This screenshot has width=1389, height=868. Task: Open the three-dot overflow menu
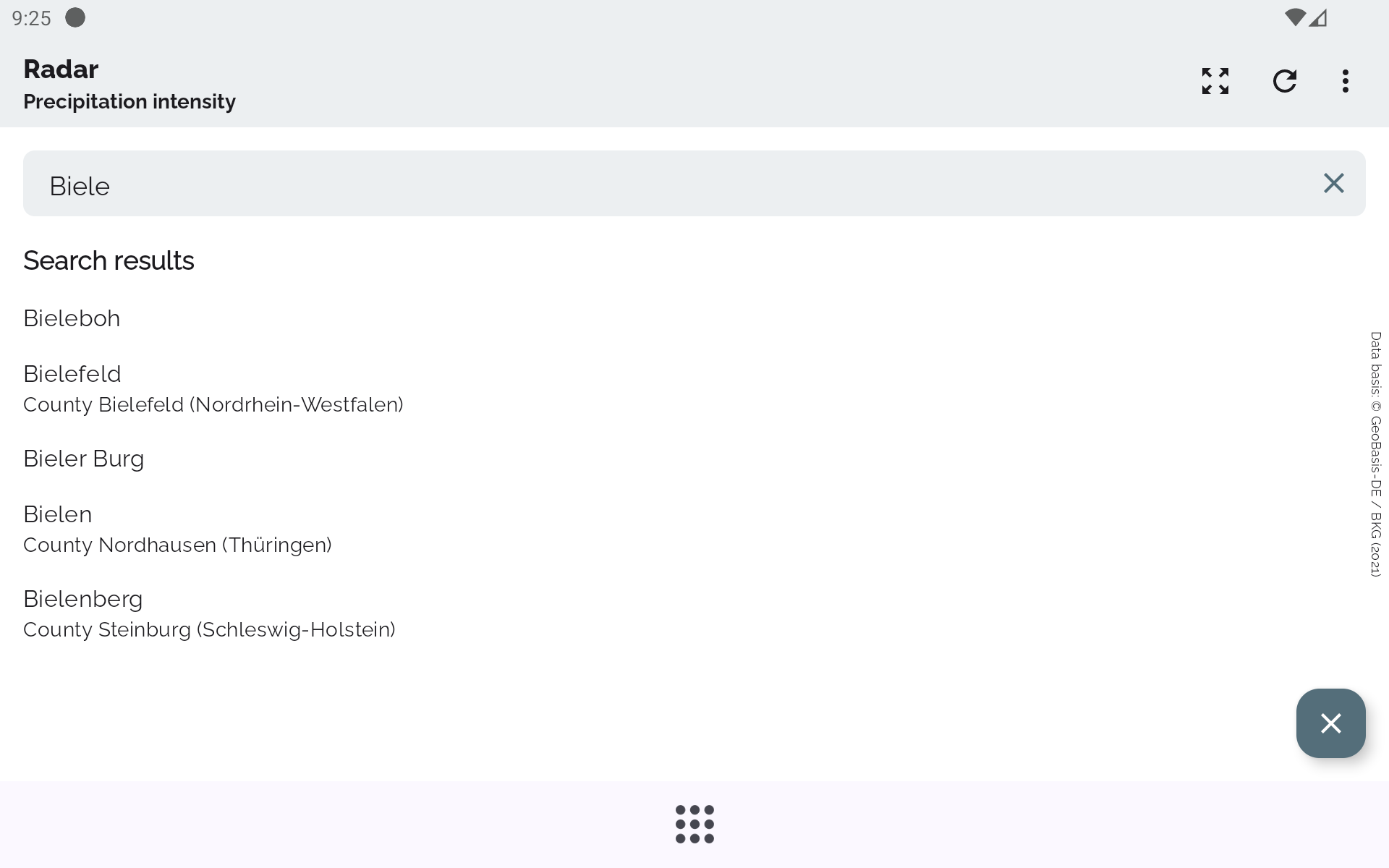[x=1345, y=81]
